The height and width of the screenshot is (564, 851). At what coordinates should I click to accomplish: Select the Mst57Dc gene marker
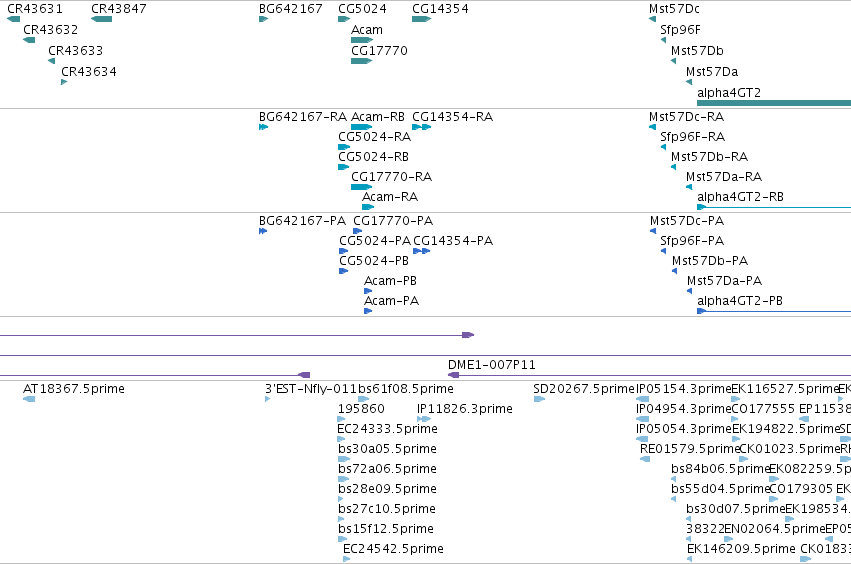pyautogui.click(x=652, y=19)
